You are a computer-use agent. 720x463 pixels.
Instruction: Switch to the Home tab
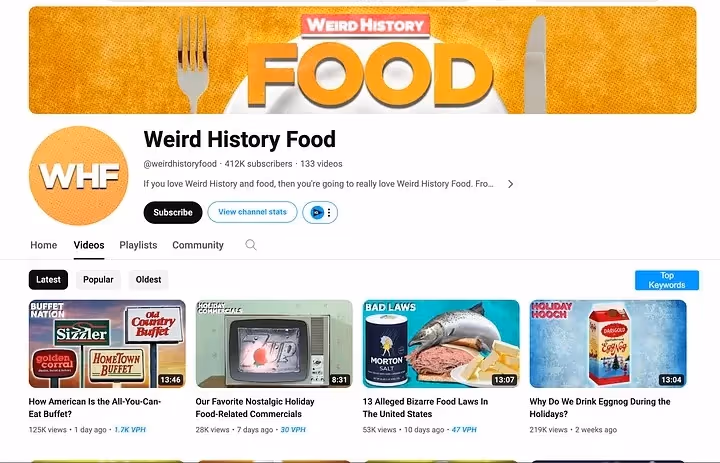[44, 245]
